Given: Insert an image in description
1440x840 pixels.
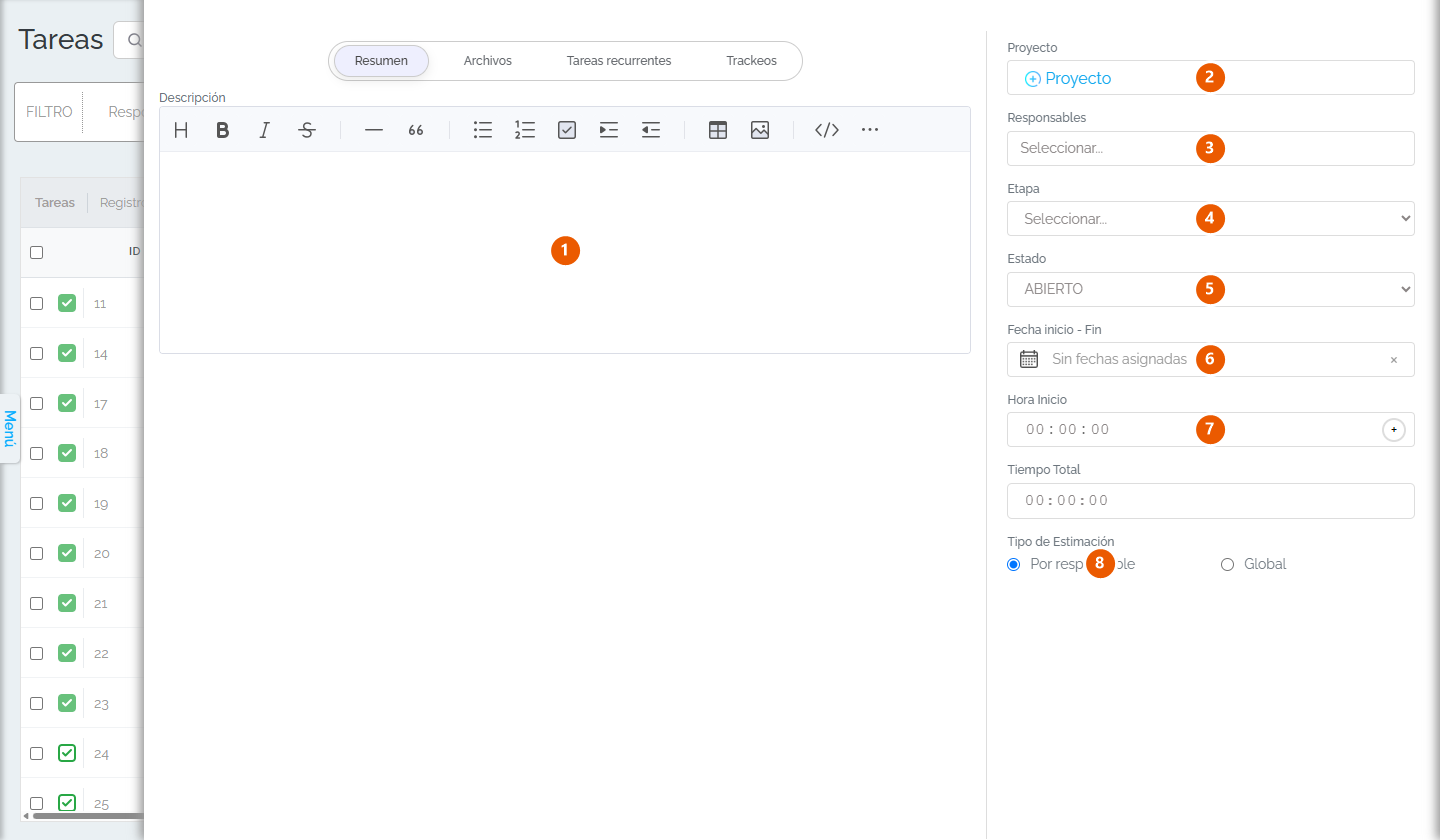Looking at the screenshot, I should coord(760,130).
